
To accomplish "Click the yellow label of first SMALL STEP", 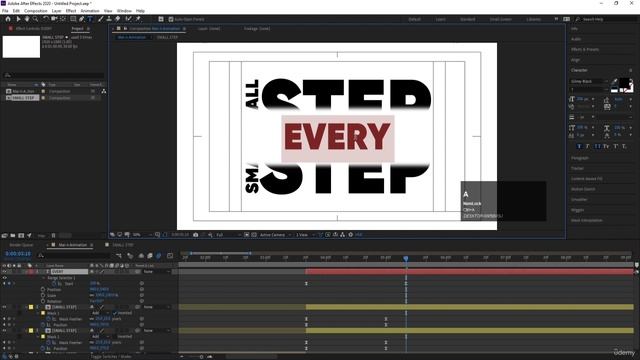I will coord(31,307).
